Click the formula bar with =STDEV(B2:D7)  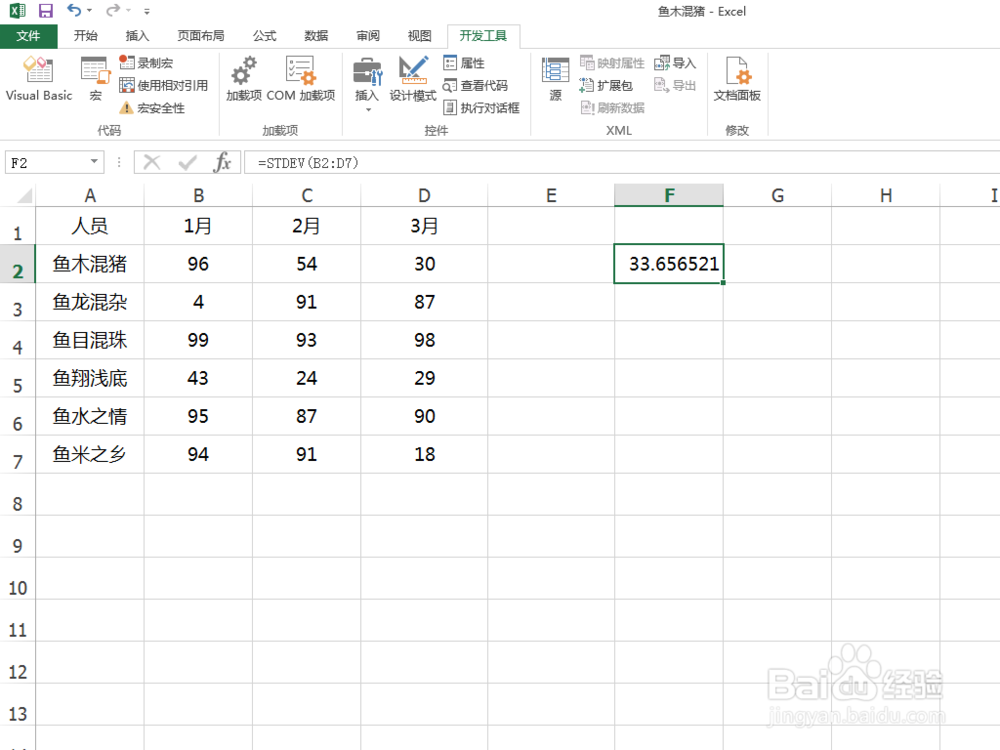(622, 162)
